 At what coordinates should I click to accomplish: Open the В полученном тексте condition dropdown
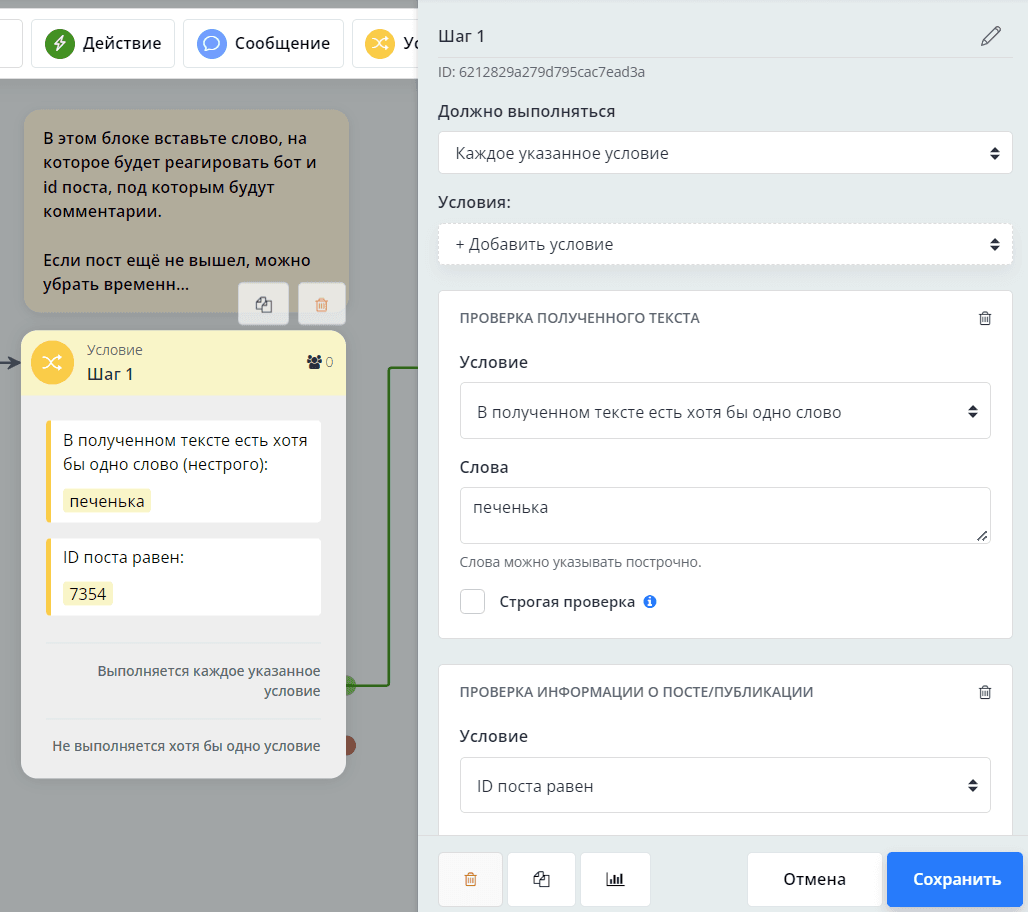(725, 411)
